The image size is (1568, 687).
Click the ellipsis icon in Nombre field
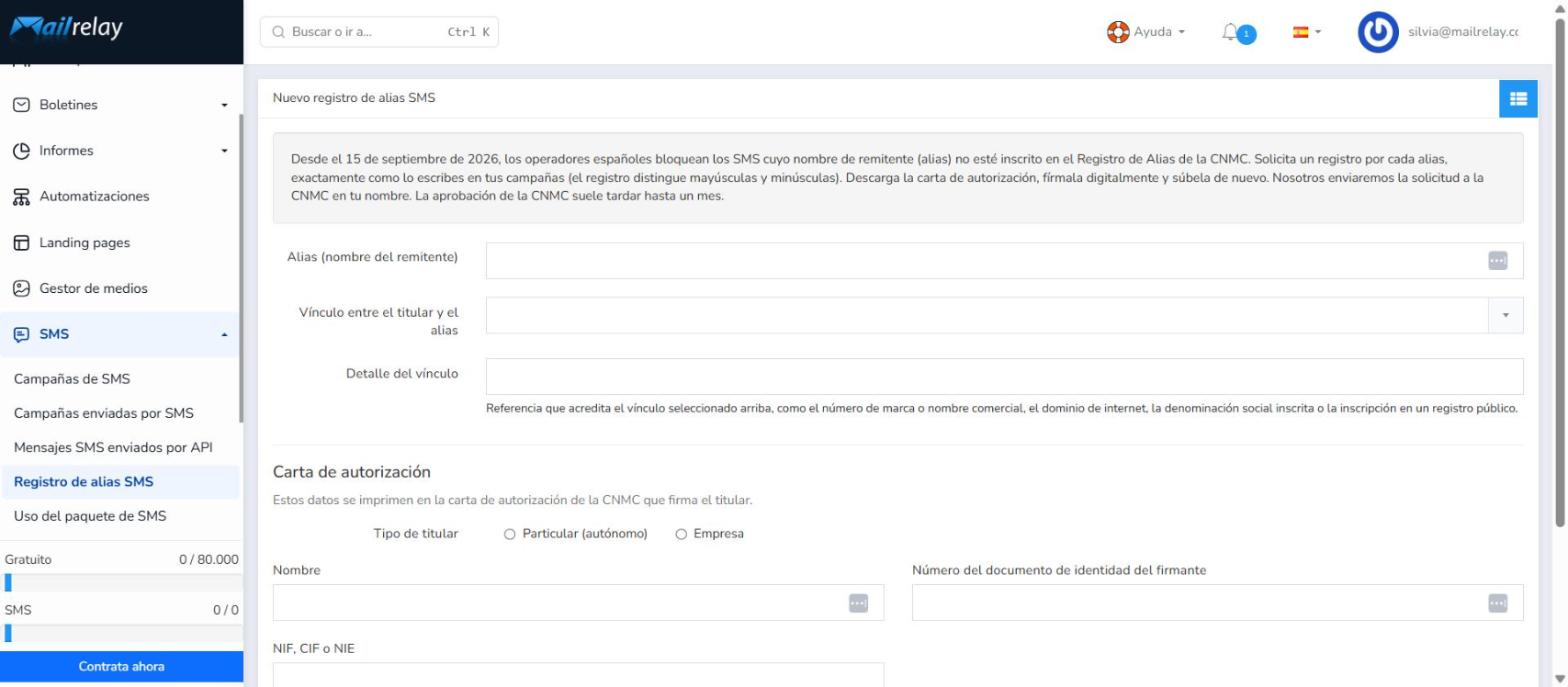coord(858,602)
